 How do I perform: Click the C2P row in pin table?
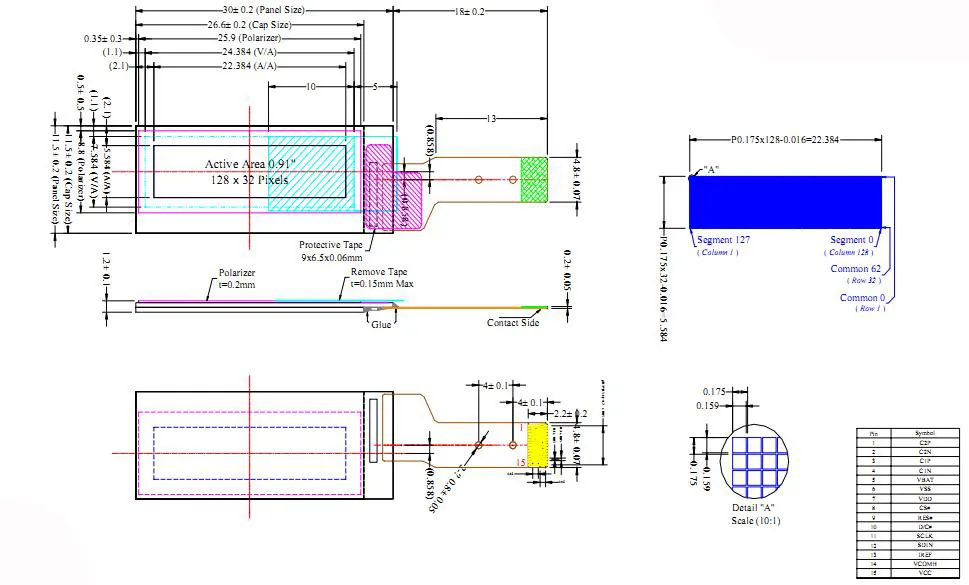[x=908, y=443]
